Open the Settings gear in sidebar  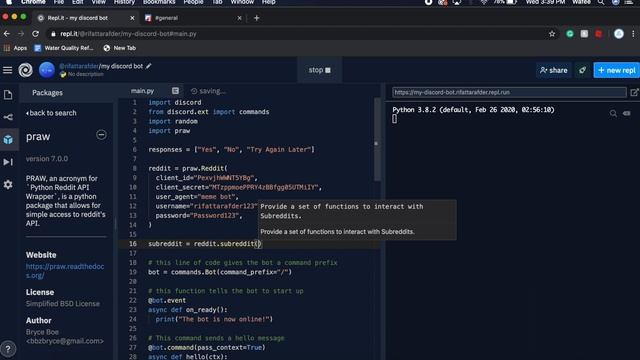(x=8, y=184)
